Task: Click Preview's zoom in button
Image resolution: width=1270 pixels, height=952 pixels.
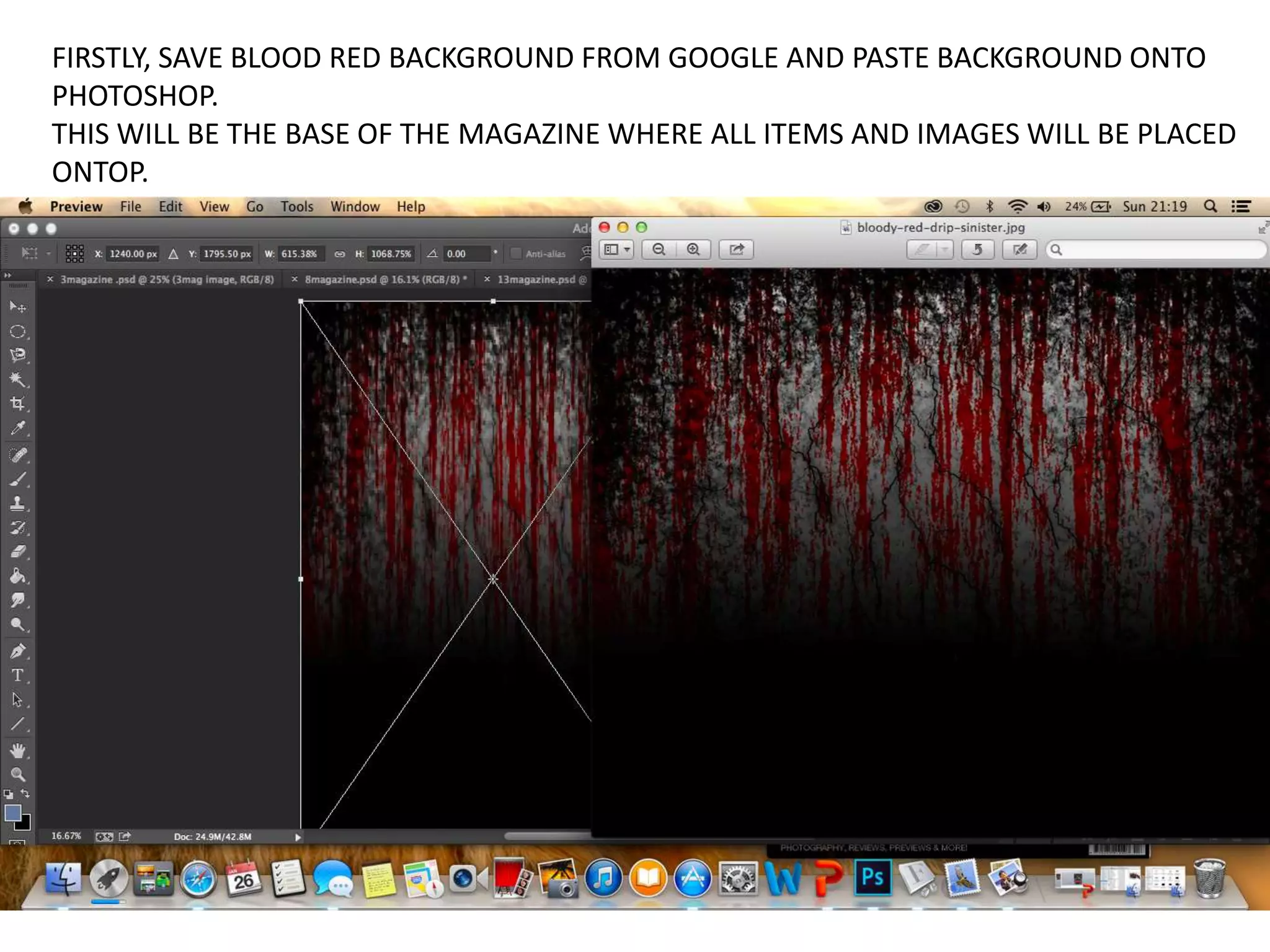Action: pyautogui.click(x=693, y=250)
